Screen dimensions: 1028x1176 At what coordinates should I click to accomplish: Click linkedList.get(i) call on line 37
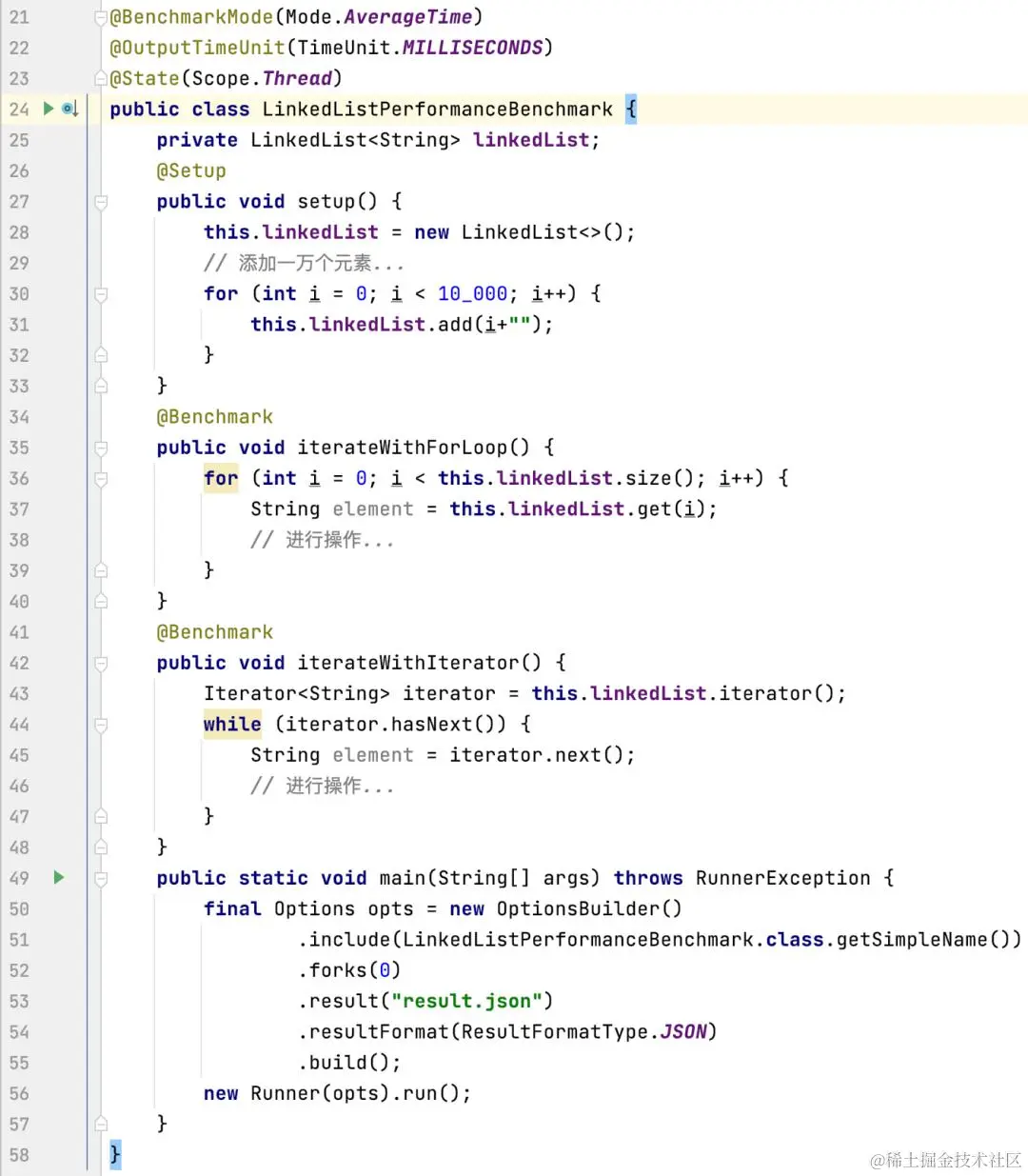coord(607,509)
